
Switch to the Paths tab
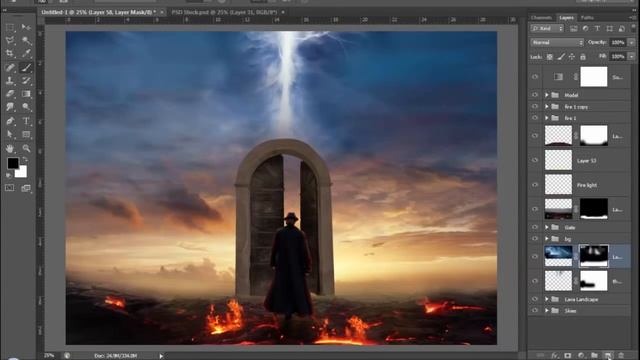pyautogui.click(x=587, y=18)
